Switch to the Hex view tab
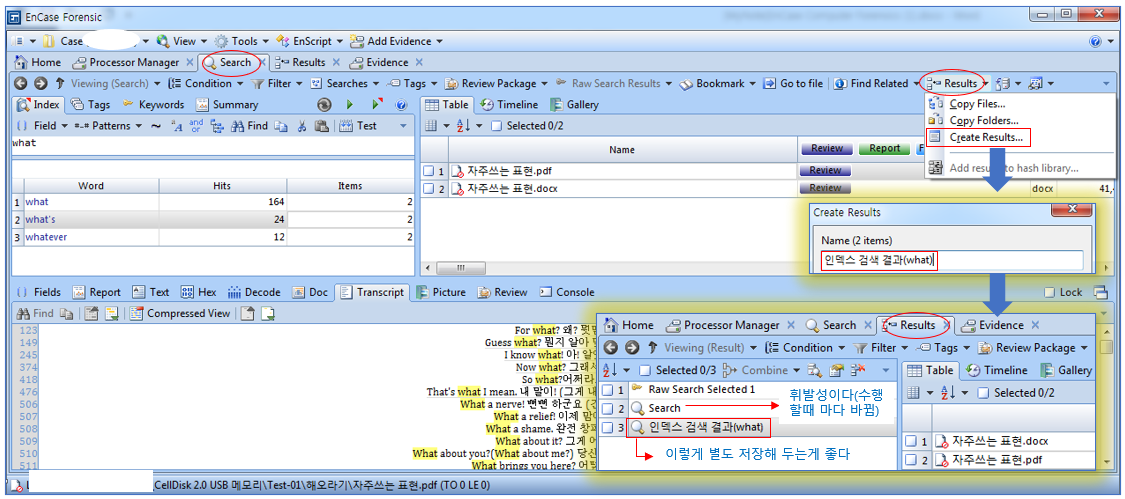 pyautogui.click(x=199, y=292)
